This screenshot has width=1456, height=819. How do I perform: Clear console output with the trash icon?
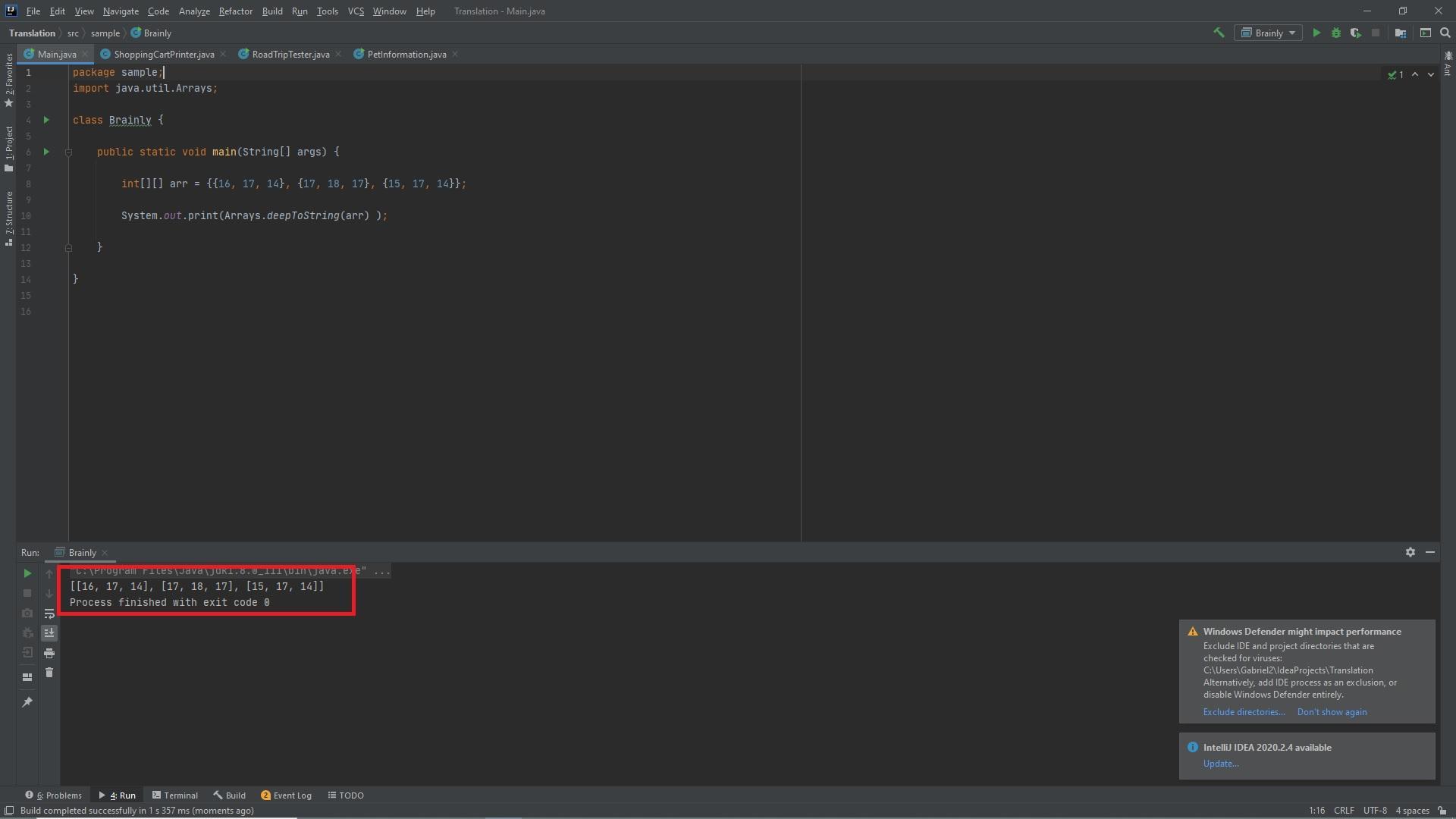pyautogui.click(x=49, y=673)
